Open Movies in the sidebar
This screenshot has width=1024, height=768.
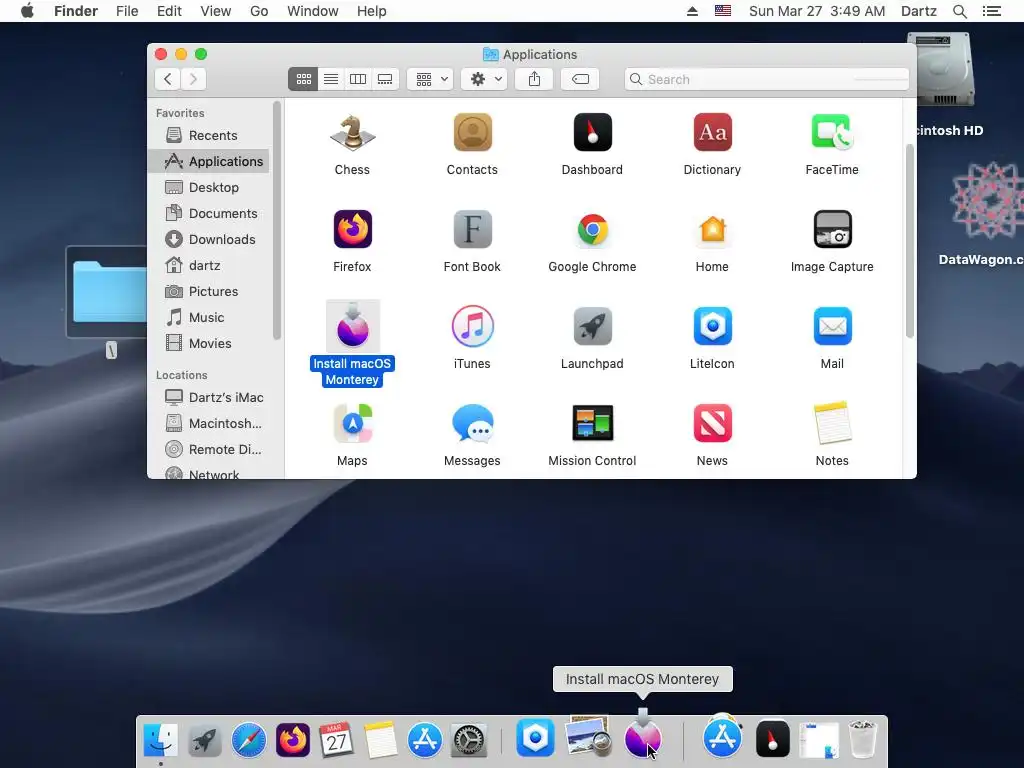pyautogui.click(x=209, y=344)
